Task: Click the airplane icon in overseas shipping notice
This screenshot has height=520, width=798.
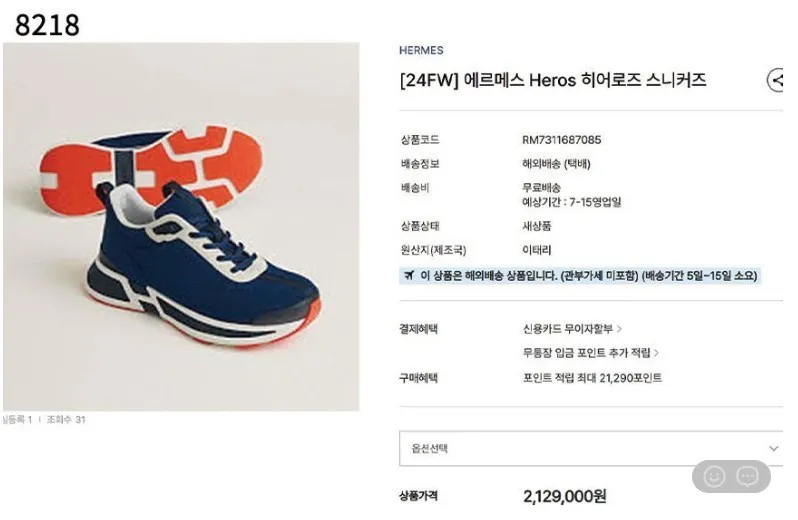Action: point(409,276)
